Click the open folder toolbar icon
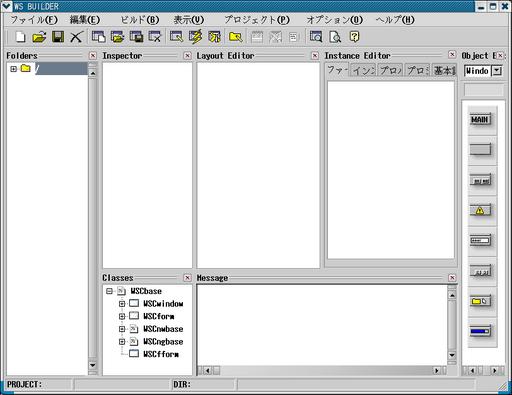 pos(39,37)
